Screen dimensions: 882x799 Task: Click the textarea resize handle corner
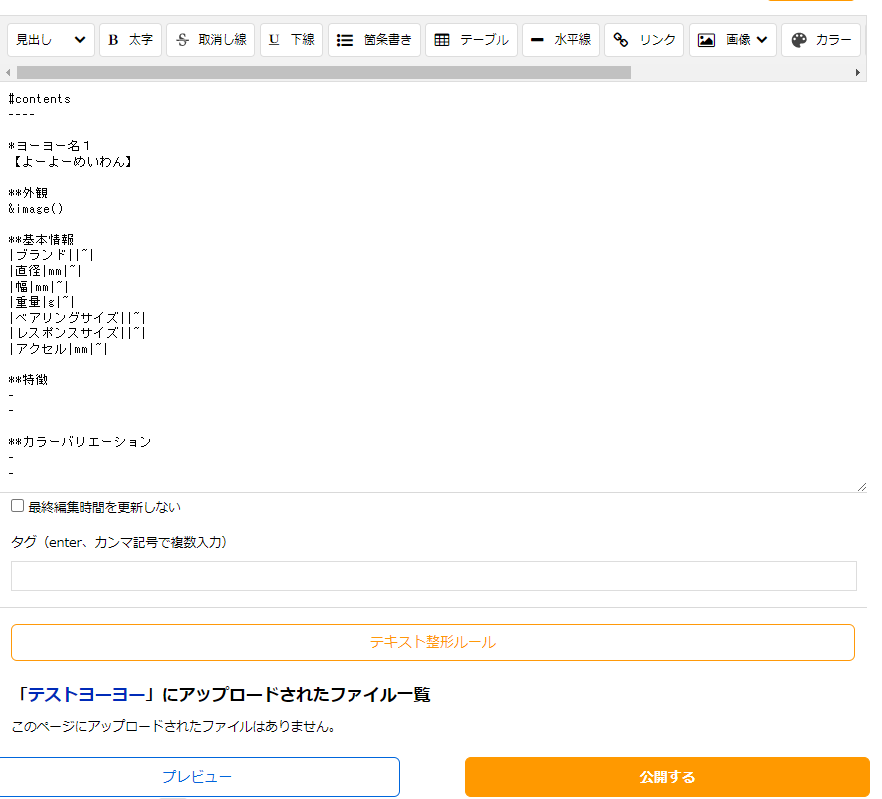[x=862, y=487]
